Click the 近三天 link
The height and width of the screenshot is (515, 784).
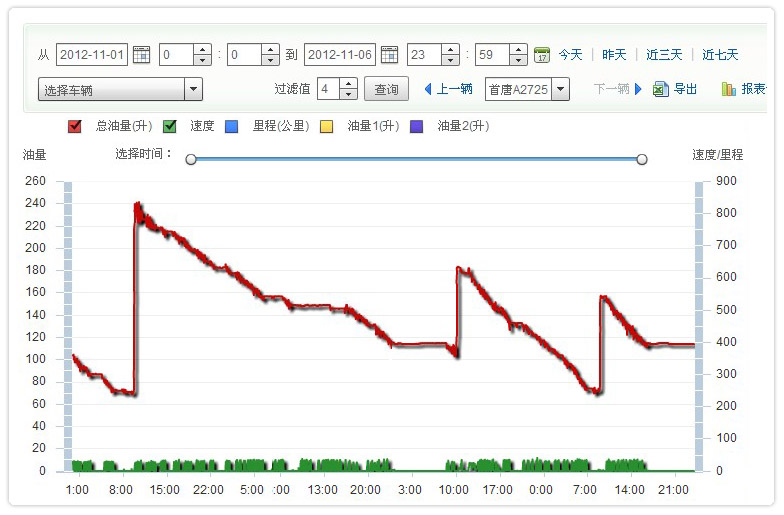(664, 54)
